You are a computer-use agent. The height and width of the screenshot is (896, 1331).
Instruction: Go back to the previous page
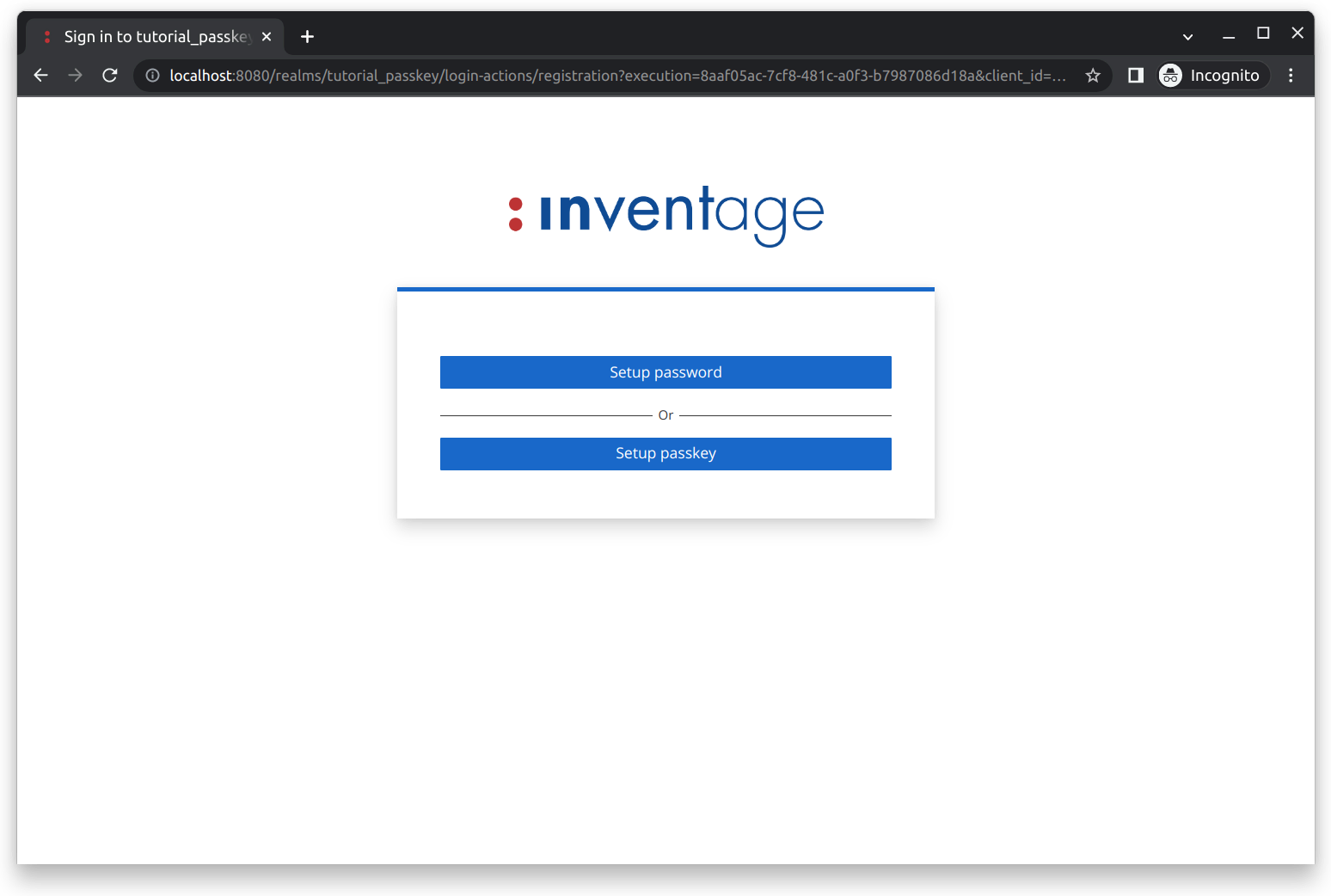tap(40, 76)
